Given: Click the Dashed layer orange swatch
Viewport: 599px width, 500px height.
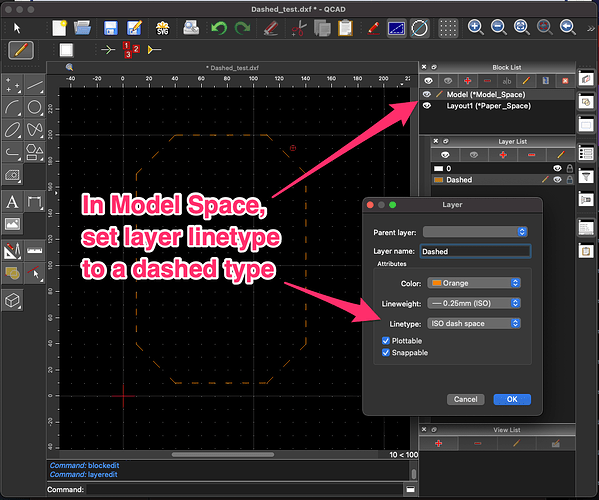Looking at the screenshot, I should [439, 180].
